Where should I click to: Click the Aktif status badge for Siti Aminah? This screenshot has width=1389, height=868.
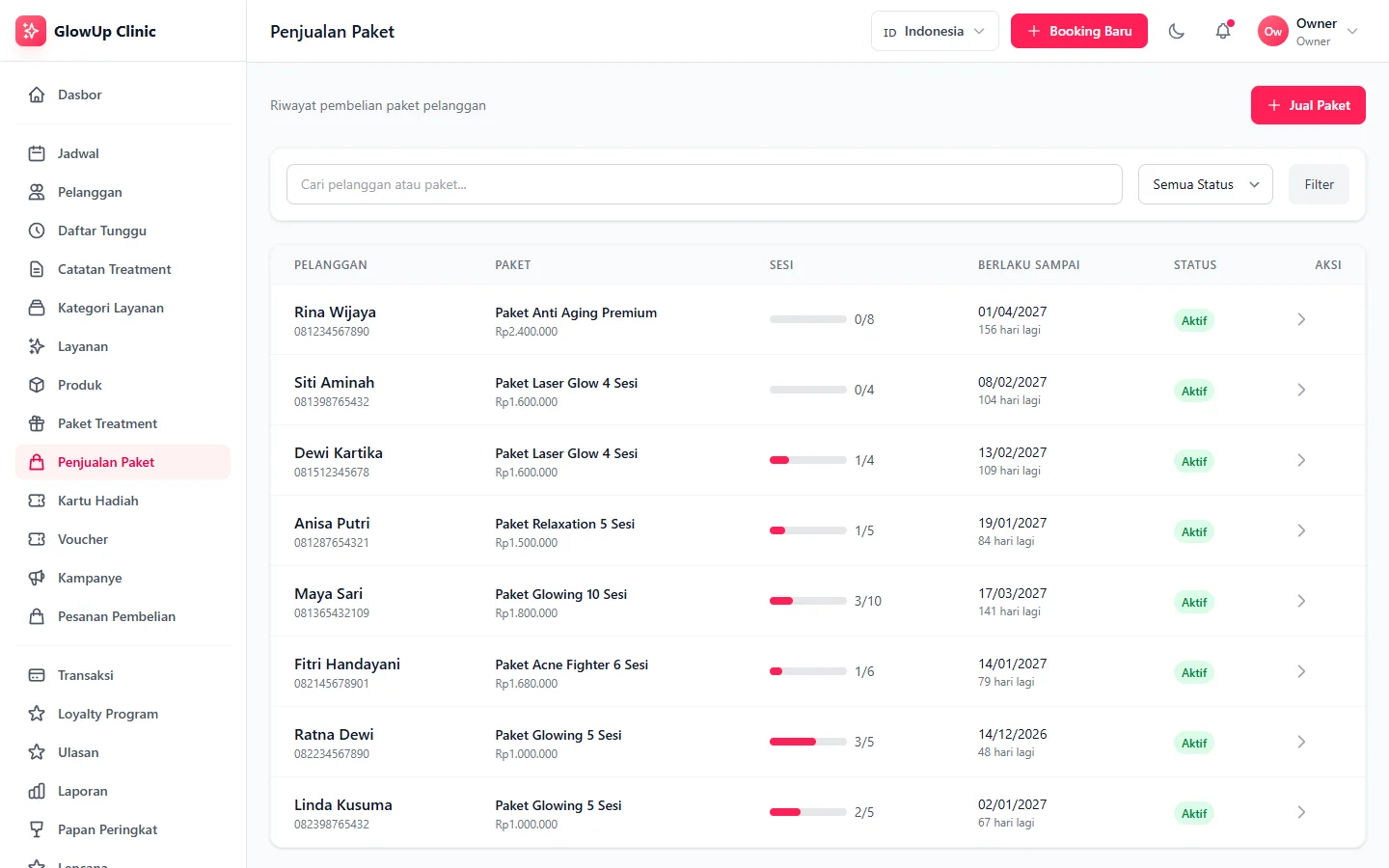point(1194,391)
